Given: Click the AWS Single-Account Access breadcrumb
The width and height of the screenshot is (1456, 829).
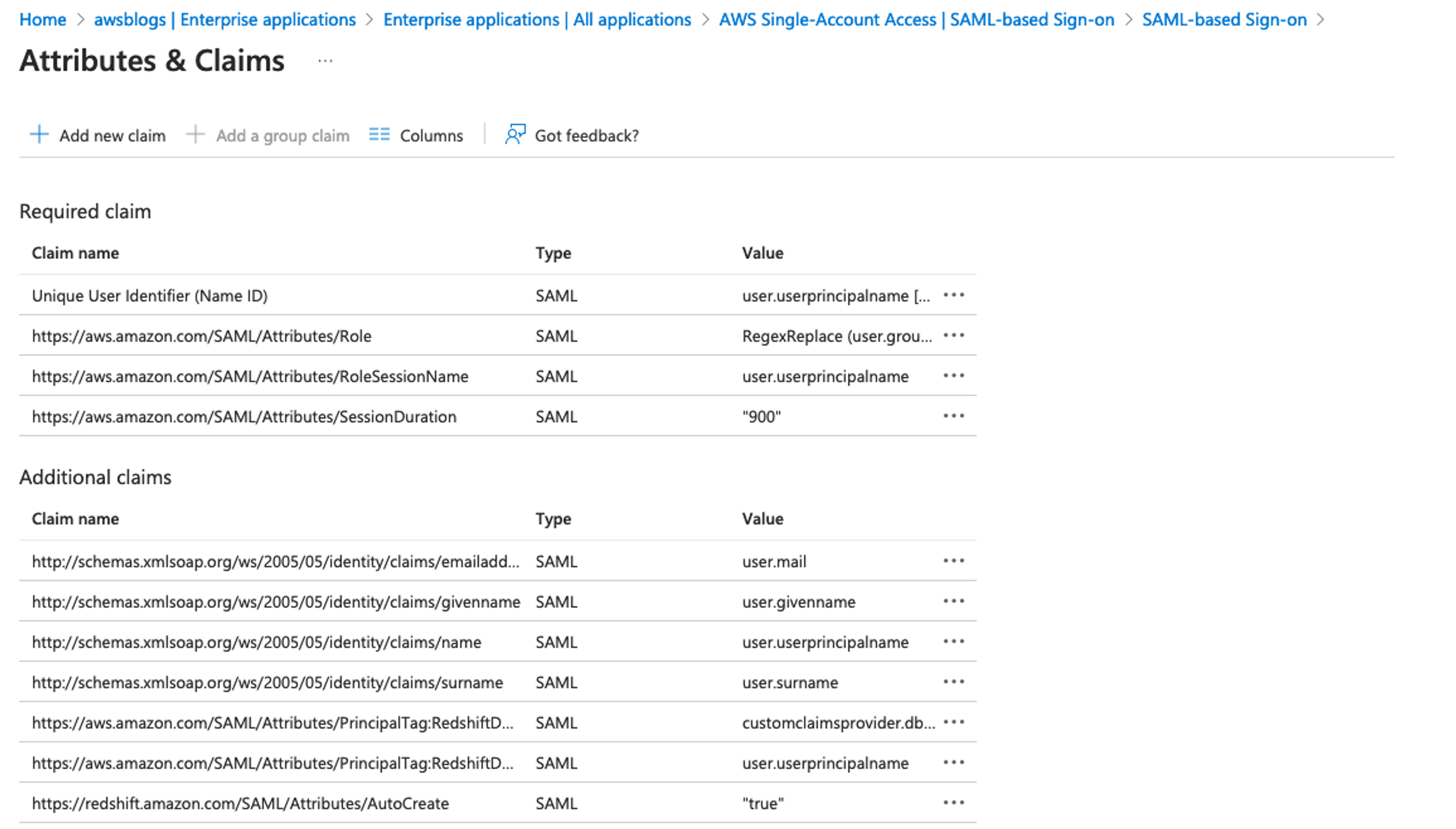Looking at the screenshot, I should coord(917,19).
